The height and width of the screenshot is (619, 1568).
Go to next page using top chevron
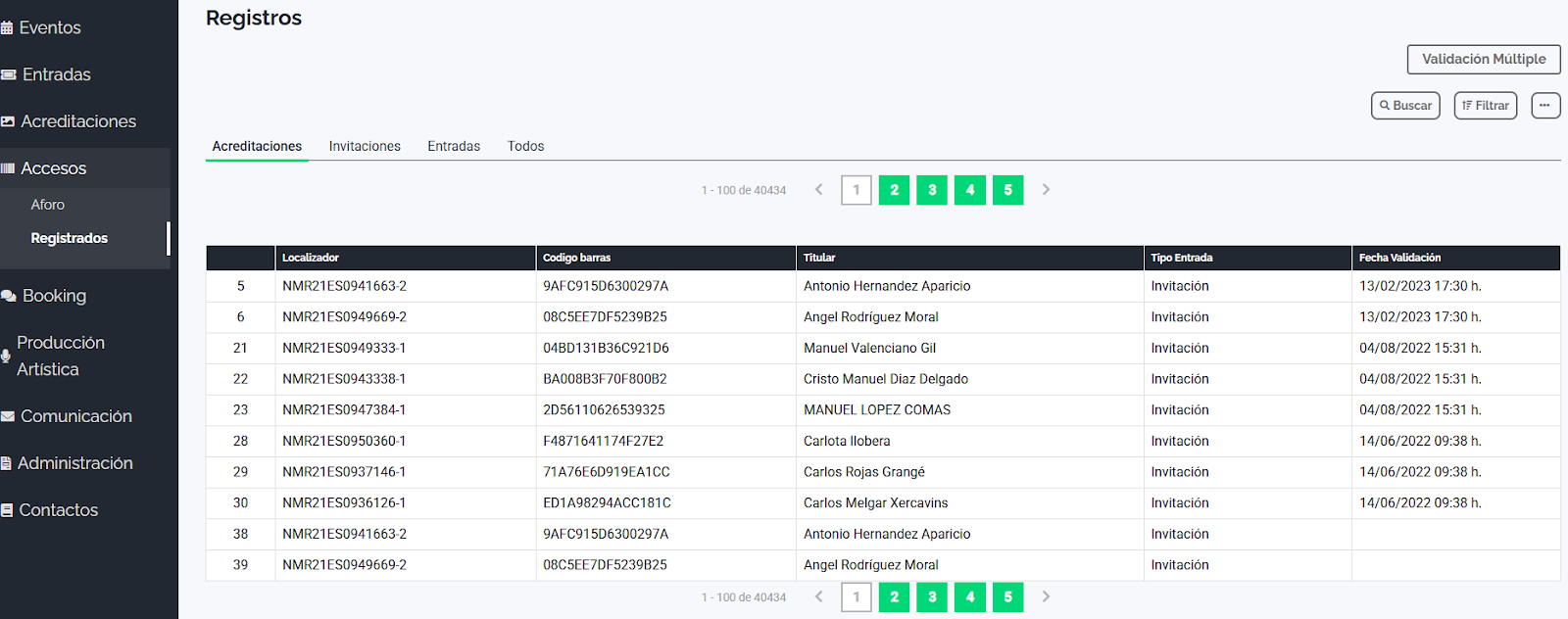(1046, 190)
